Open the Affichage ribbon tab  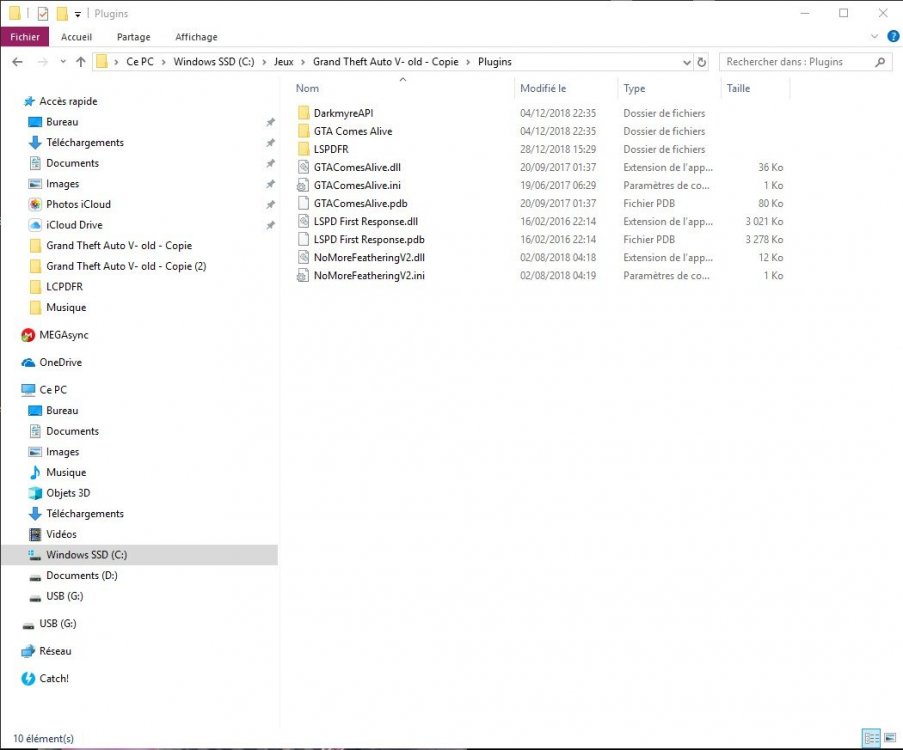pos(196,36)
